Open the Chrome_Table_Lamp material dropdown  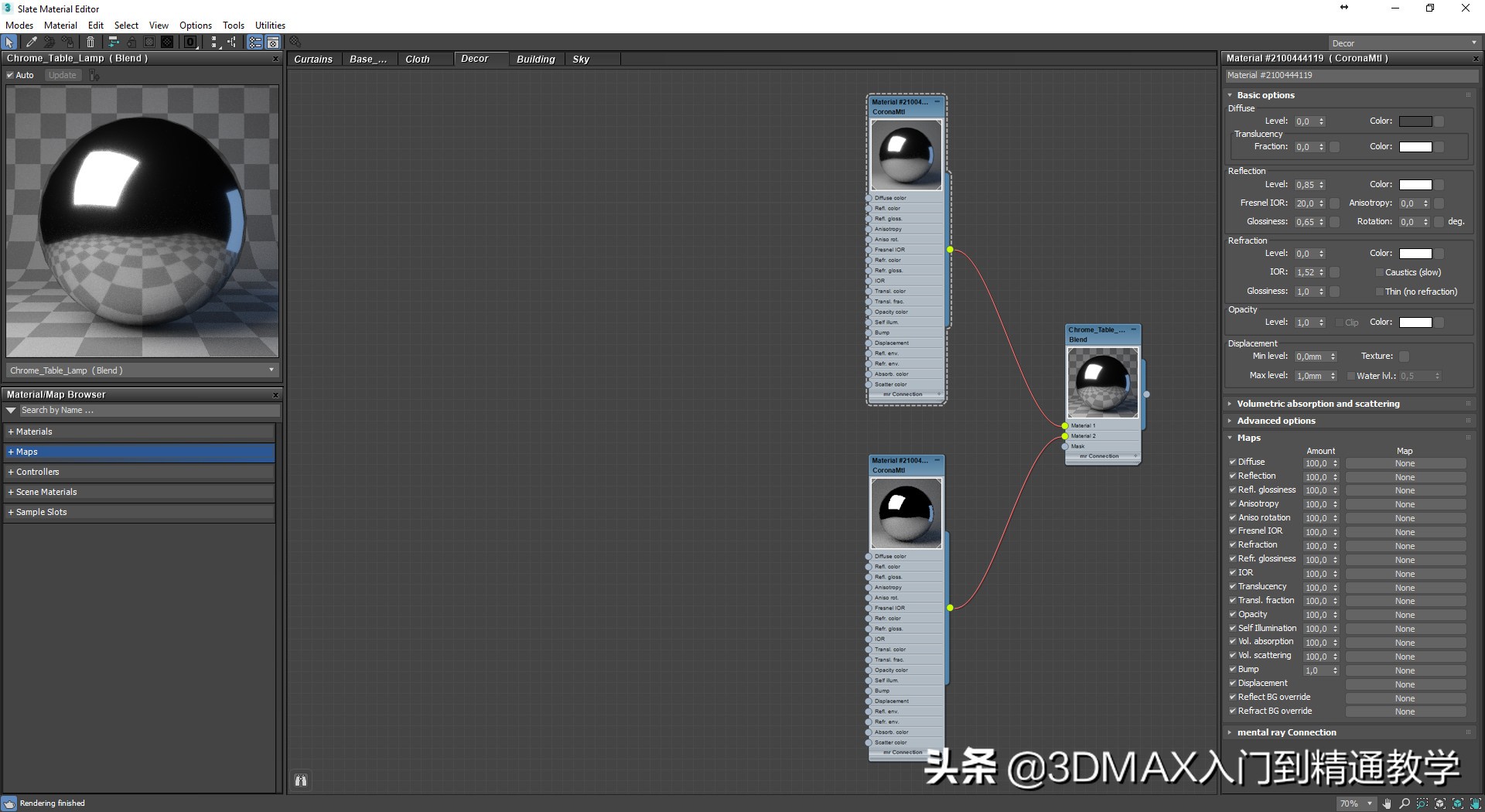(x=271, y=370)
